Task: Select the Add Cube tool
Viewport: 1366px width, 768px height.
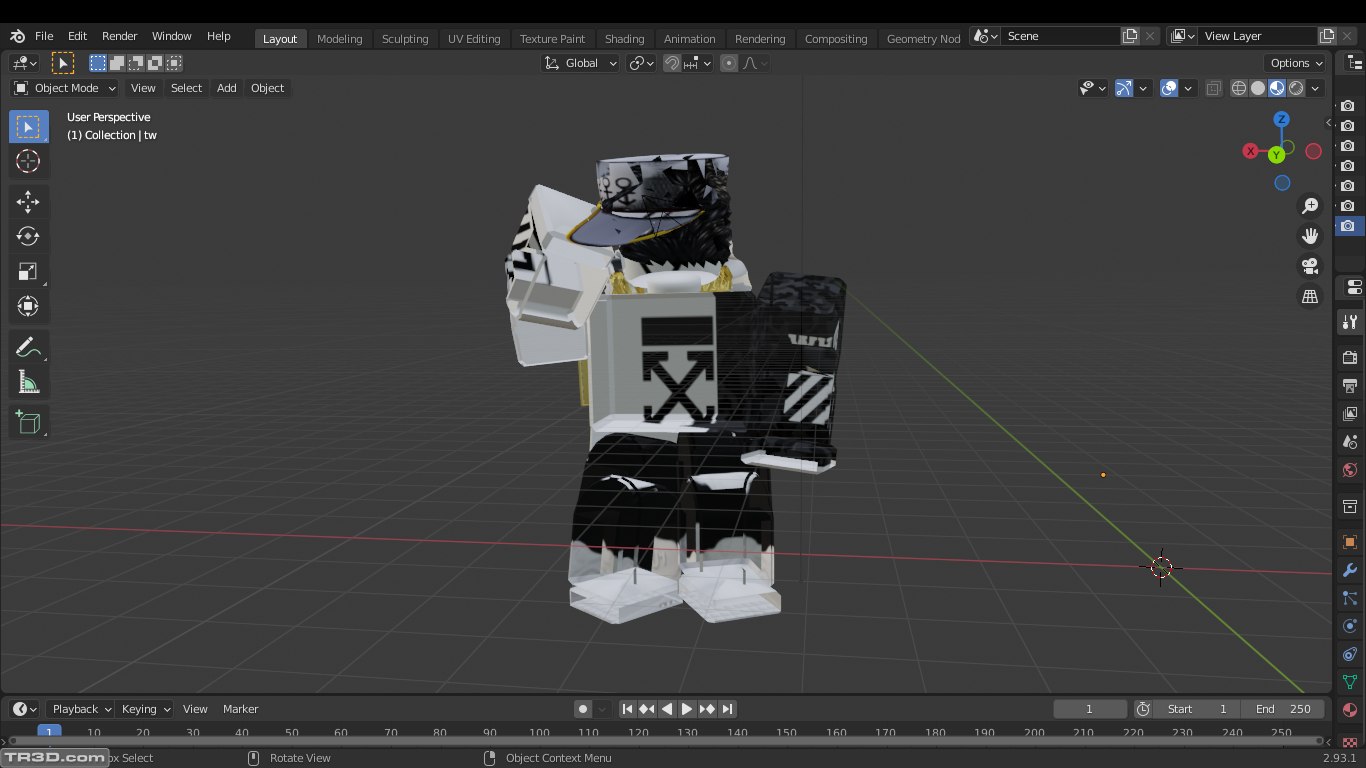Action: [x=28, y=422]
